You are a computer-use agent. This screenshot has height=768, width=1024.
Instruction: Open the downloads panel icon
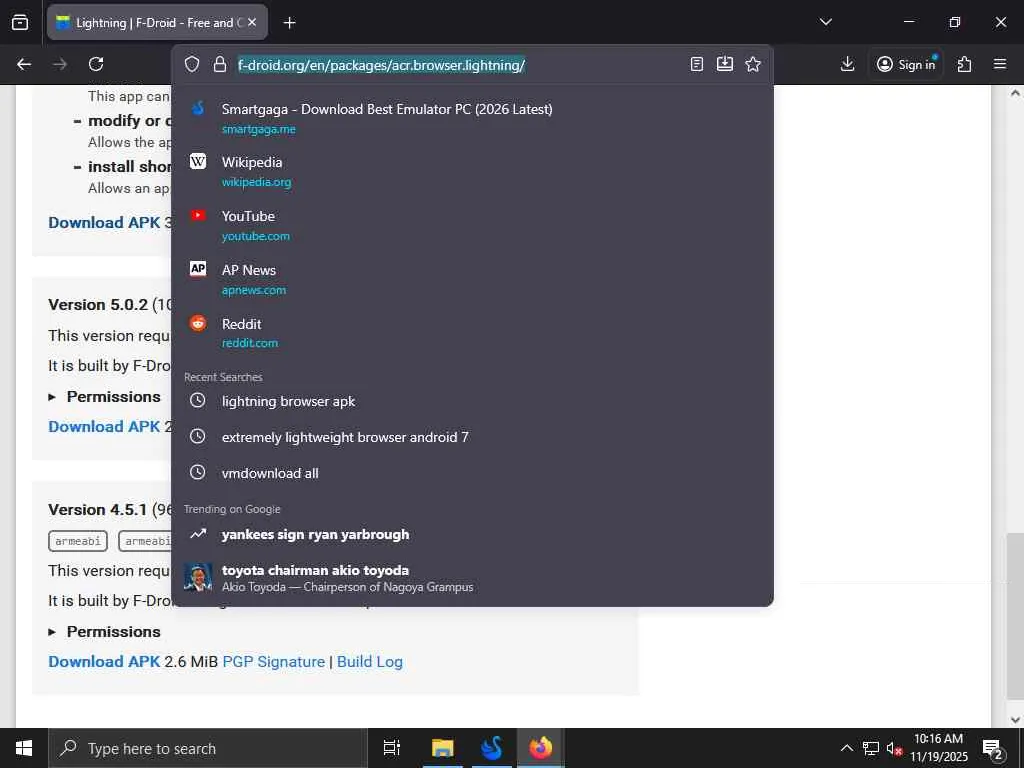847,64
